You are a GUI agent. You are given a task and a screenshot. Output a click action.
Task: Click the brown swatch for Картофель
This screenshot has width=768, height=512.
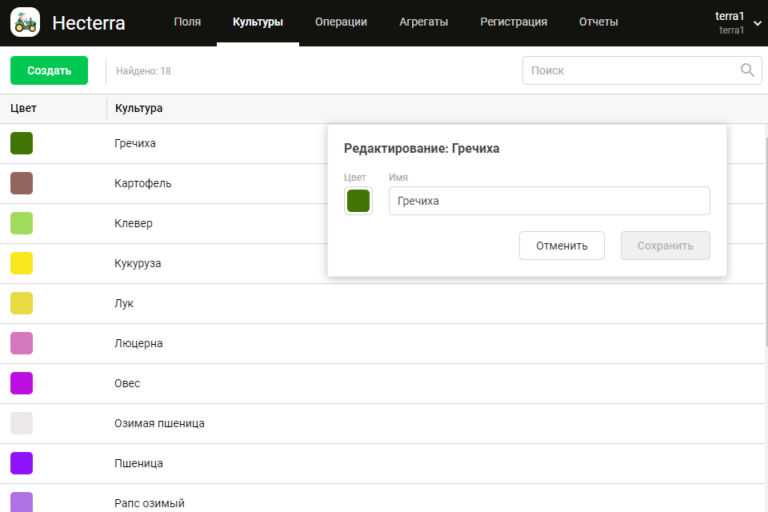click(22, 183)
